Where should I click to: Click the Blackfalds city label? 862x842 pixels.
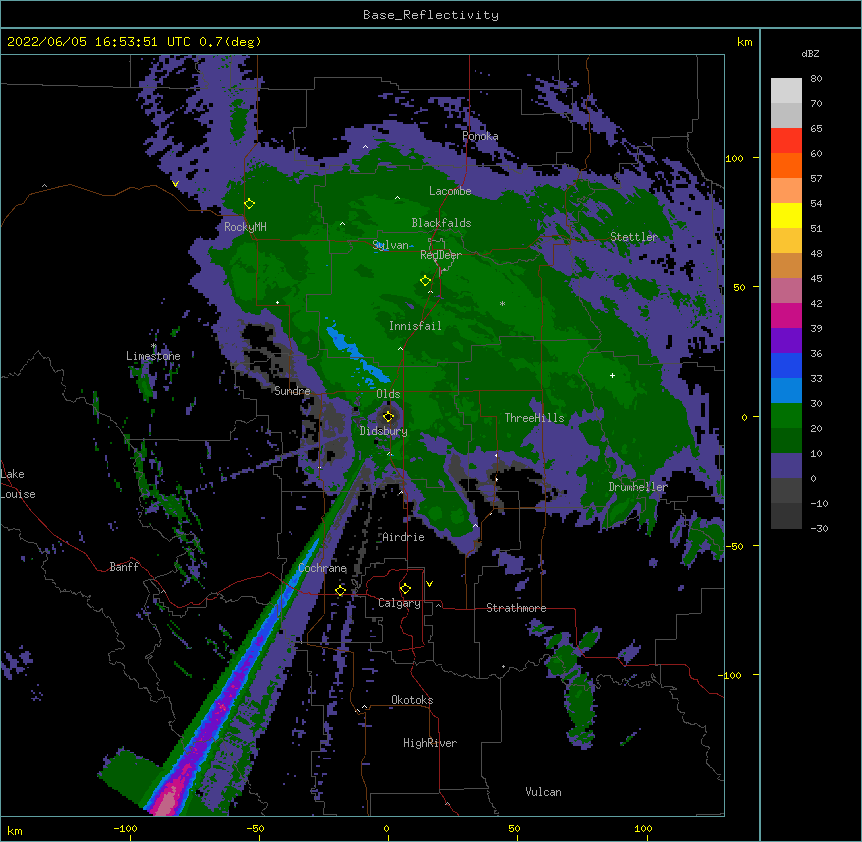point(441,223)
